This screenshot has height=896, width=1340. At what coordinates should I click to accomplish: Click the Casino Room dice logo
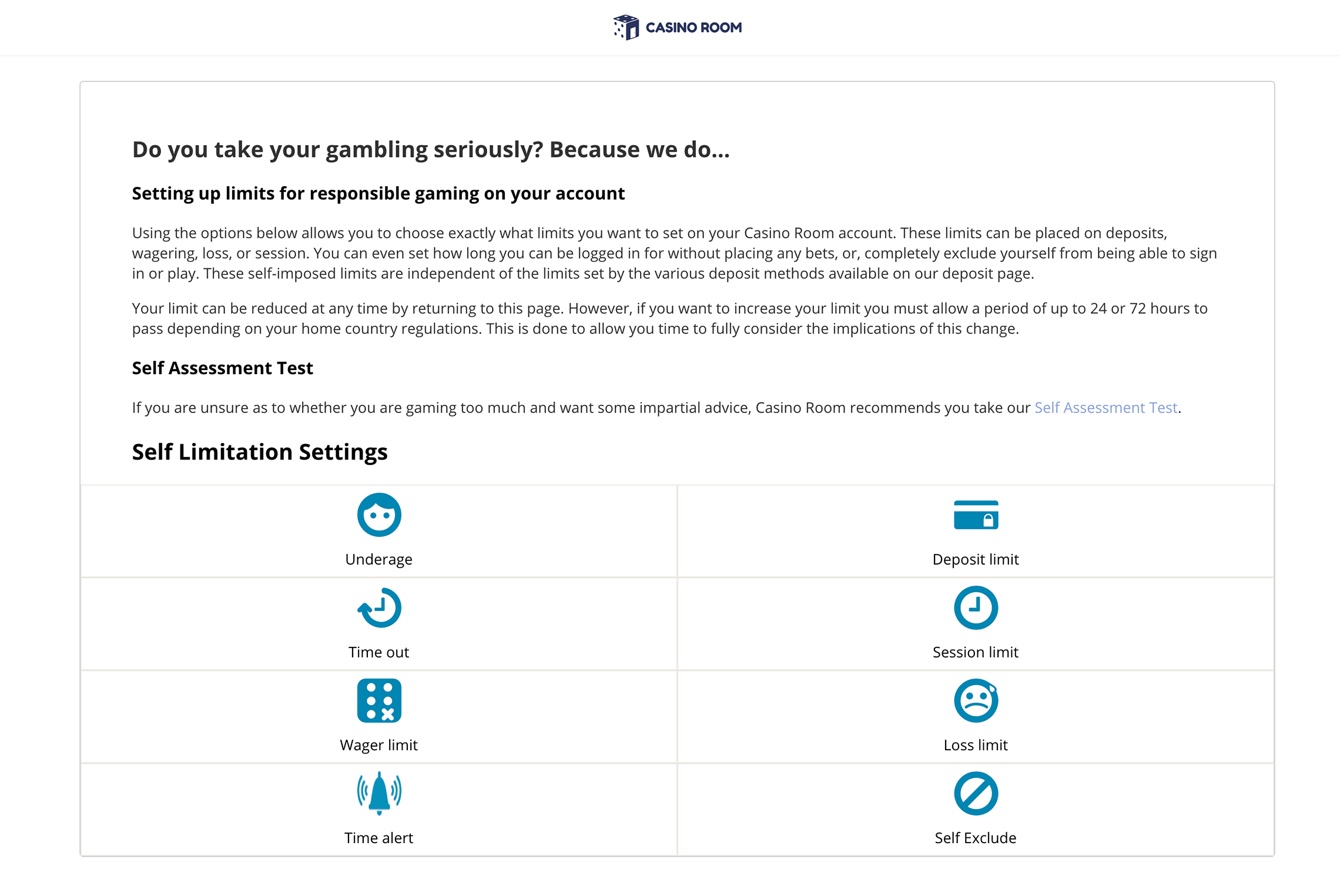pos(626,28)
